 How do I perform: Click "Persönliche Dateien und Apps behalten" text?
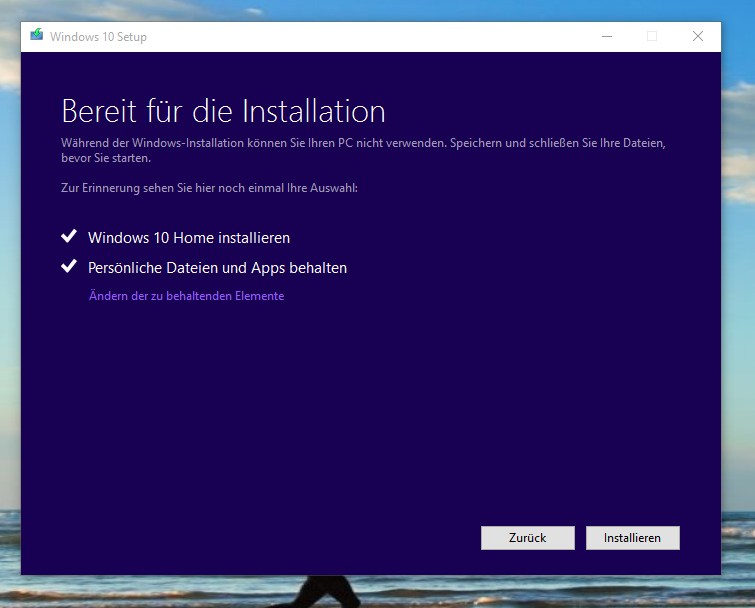(x=217, y=268)
